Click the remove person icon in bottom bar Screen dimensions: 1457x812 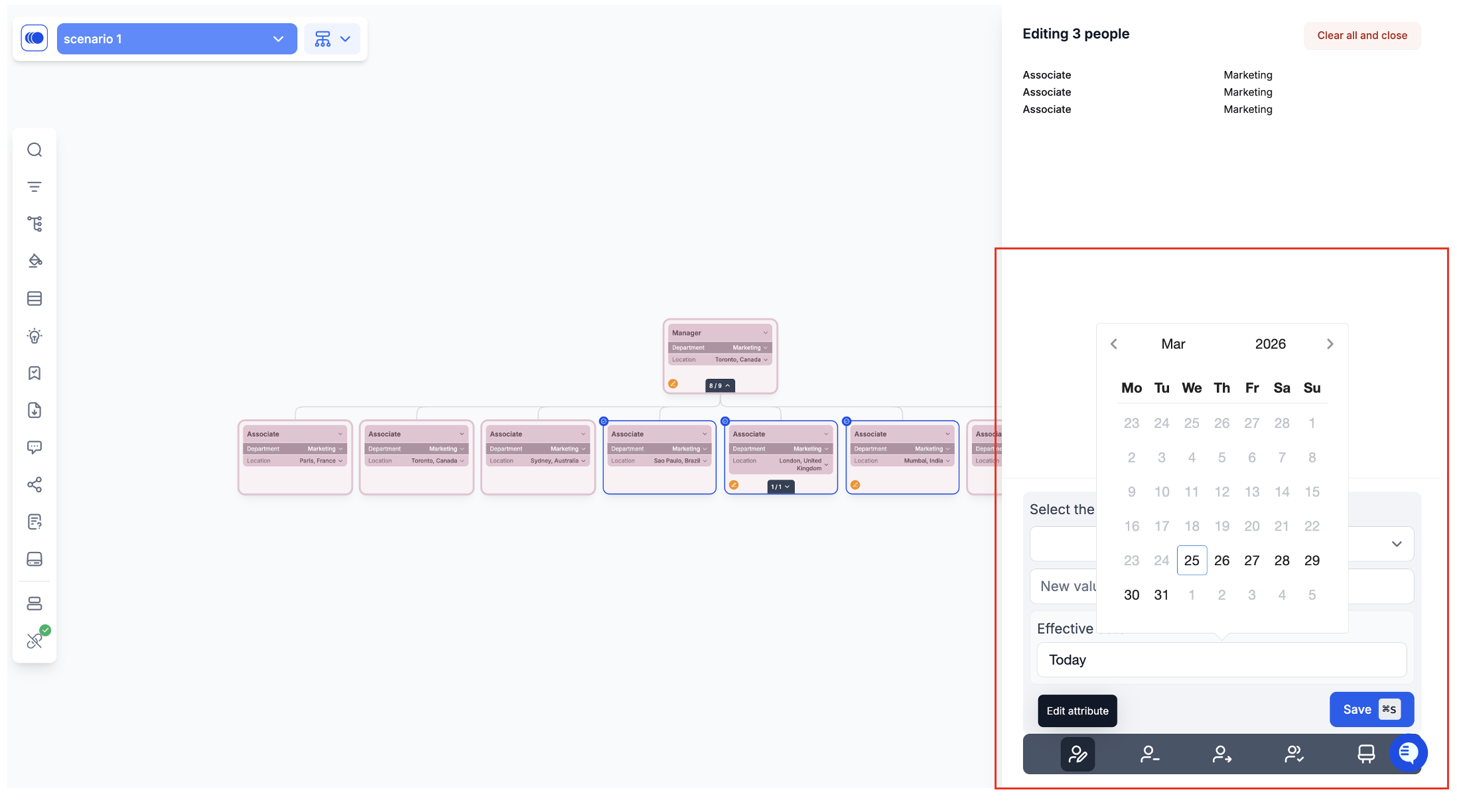pos(1150,754)
